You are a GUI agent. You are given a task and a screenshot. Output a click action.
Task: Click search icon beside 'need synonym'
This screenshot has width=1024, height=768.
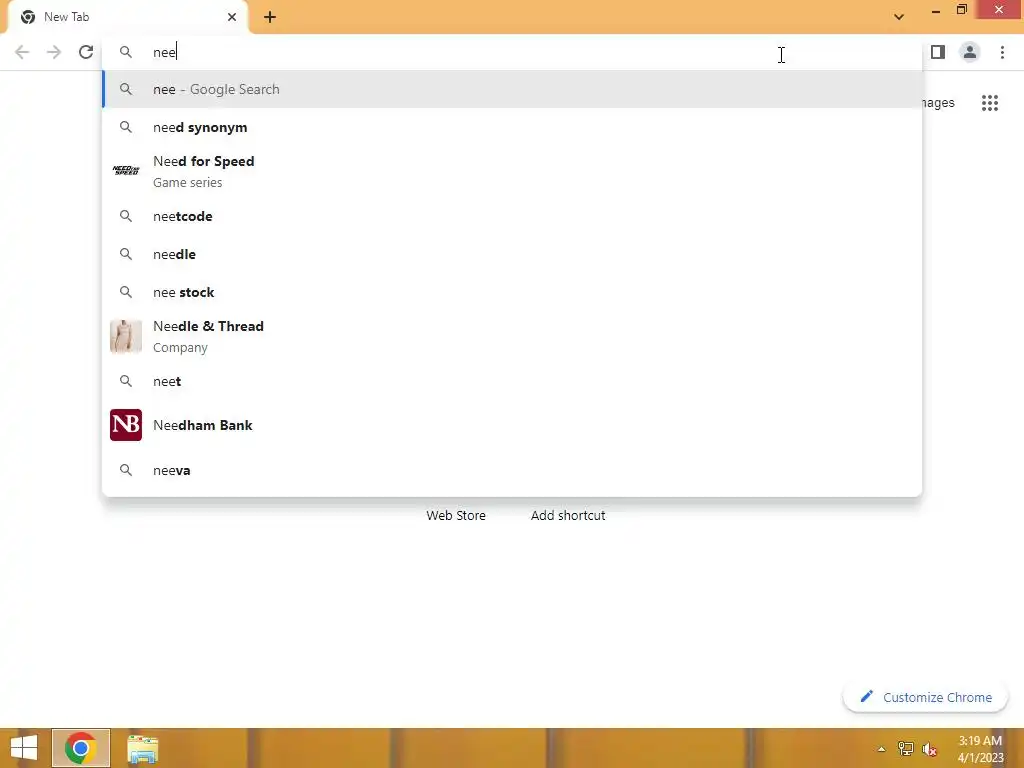click(126, 127)
